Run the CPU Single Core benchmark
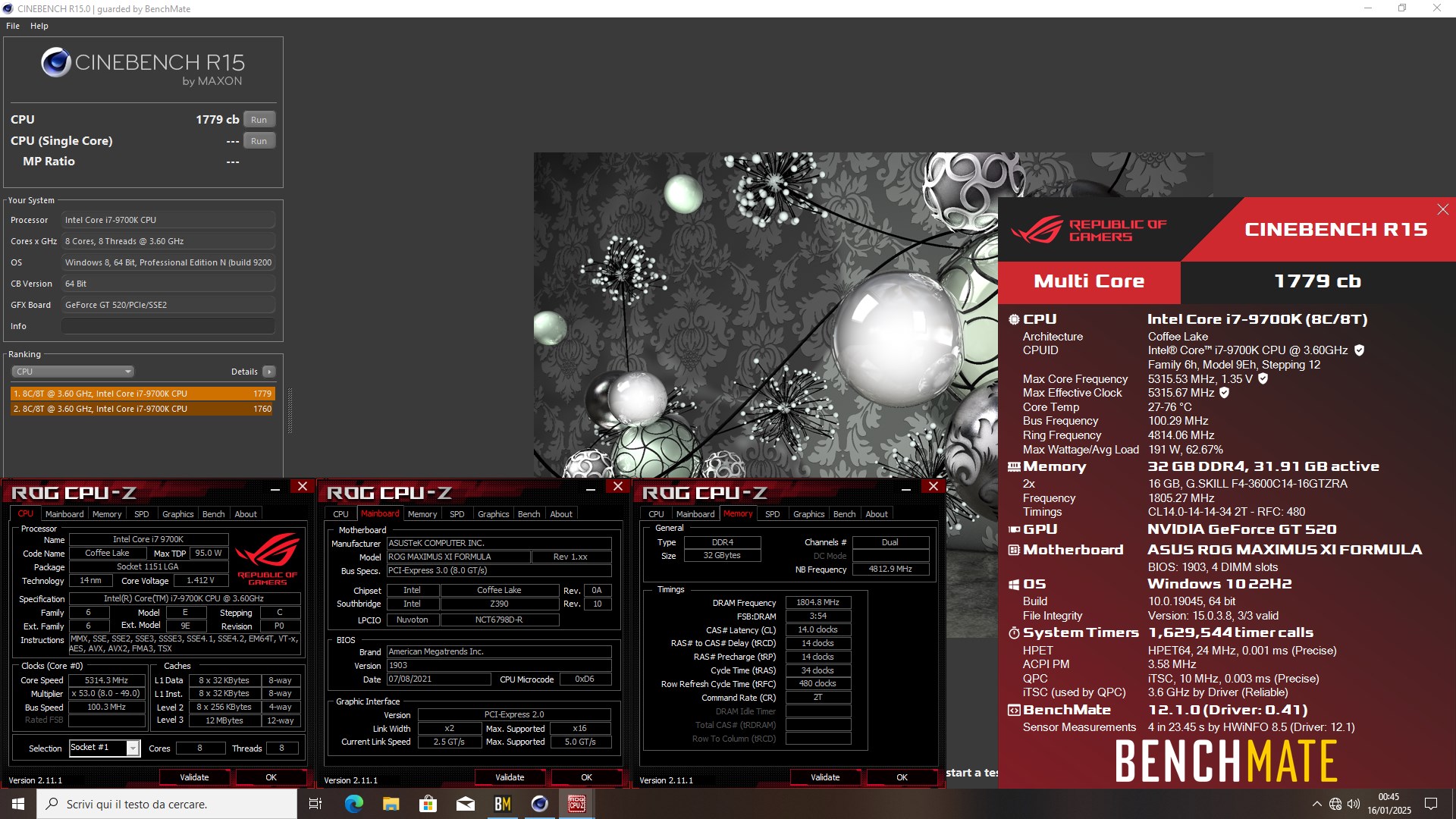The image size is (1456, 819). (x=259, y=141)
